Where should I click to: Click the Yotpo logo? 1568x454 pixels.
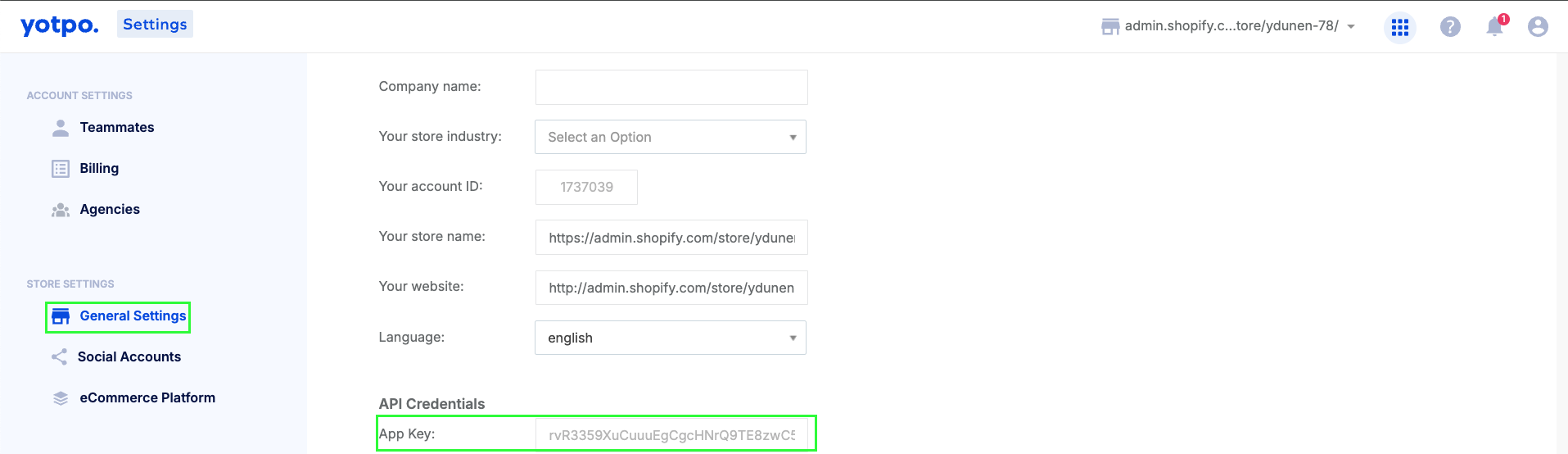(x=59, y=25)
